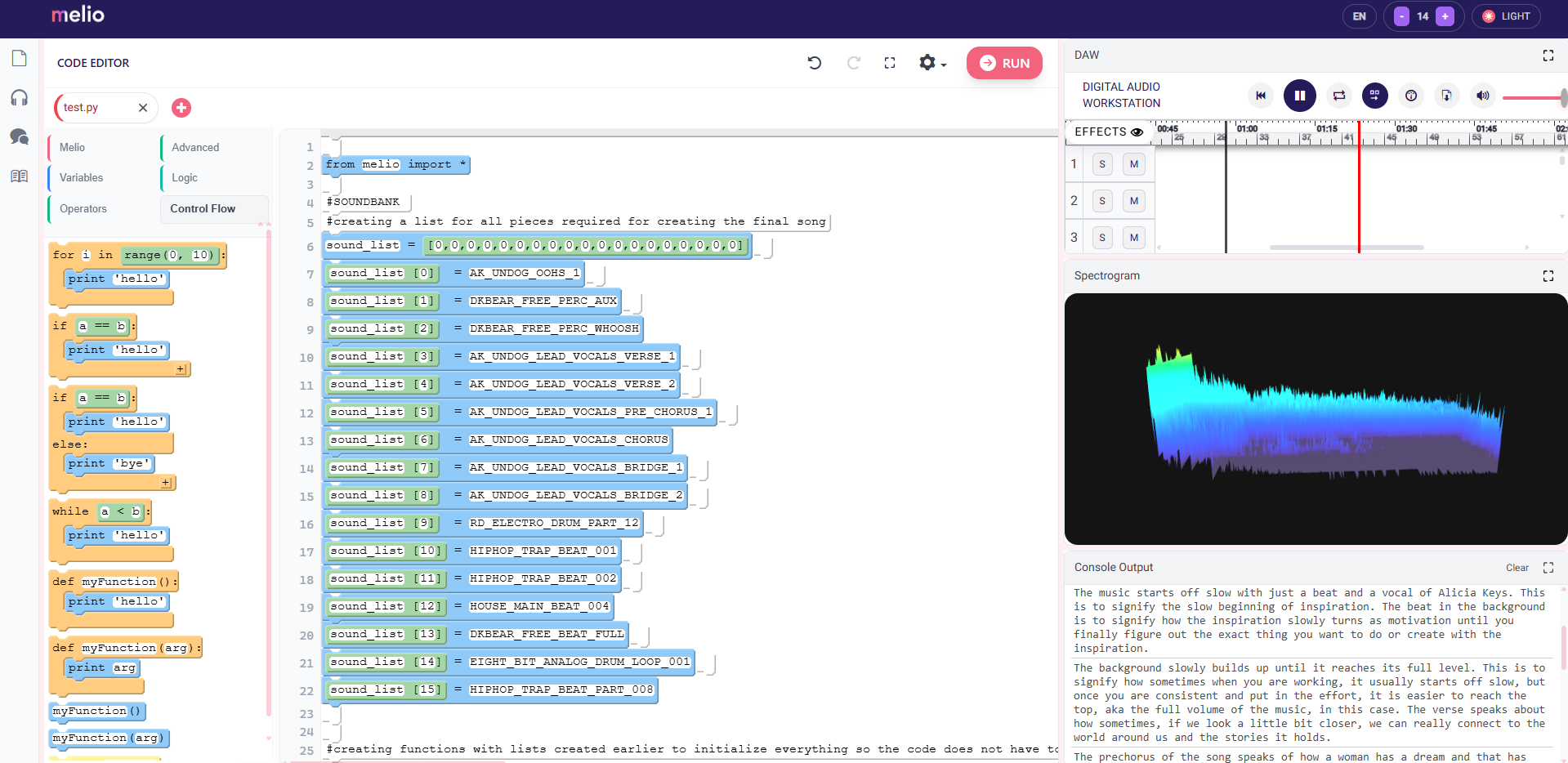Image resolution: width=1568 pixels, height=763 pixels.
Task: Expand the if block with plus
Action: (181, 369)
